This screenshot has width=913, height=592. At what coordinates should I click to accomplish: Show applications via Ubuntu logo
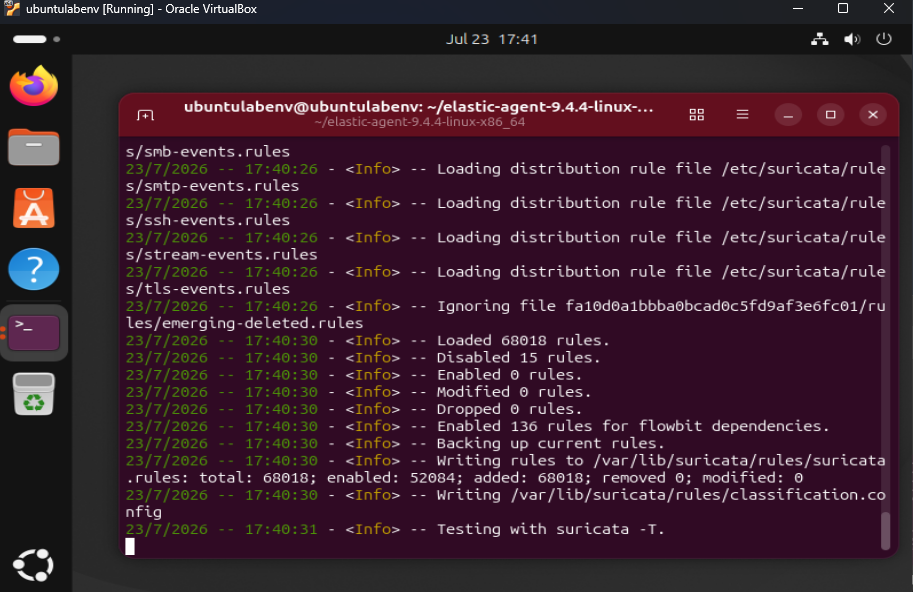[x=34, y=565]
